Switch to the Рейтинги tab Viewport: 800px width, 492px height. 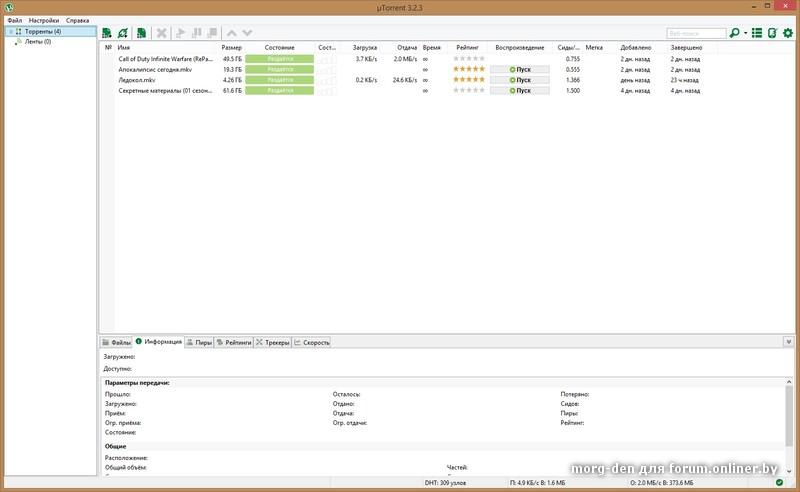[x=234, y=342]
